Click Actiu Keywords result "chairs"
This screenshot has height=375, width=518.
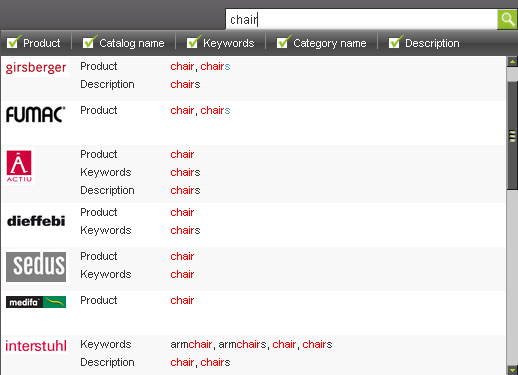click(185, 172)
